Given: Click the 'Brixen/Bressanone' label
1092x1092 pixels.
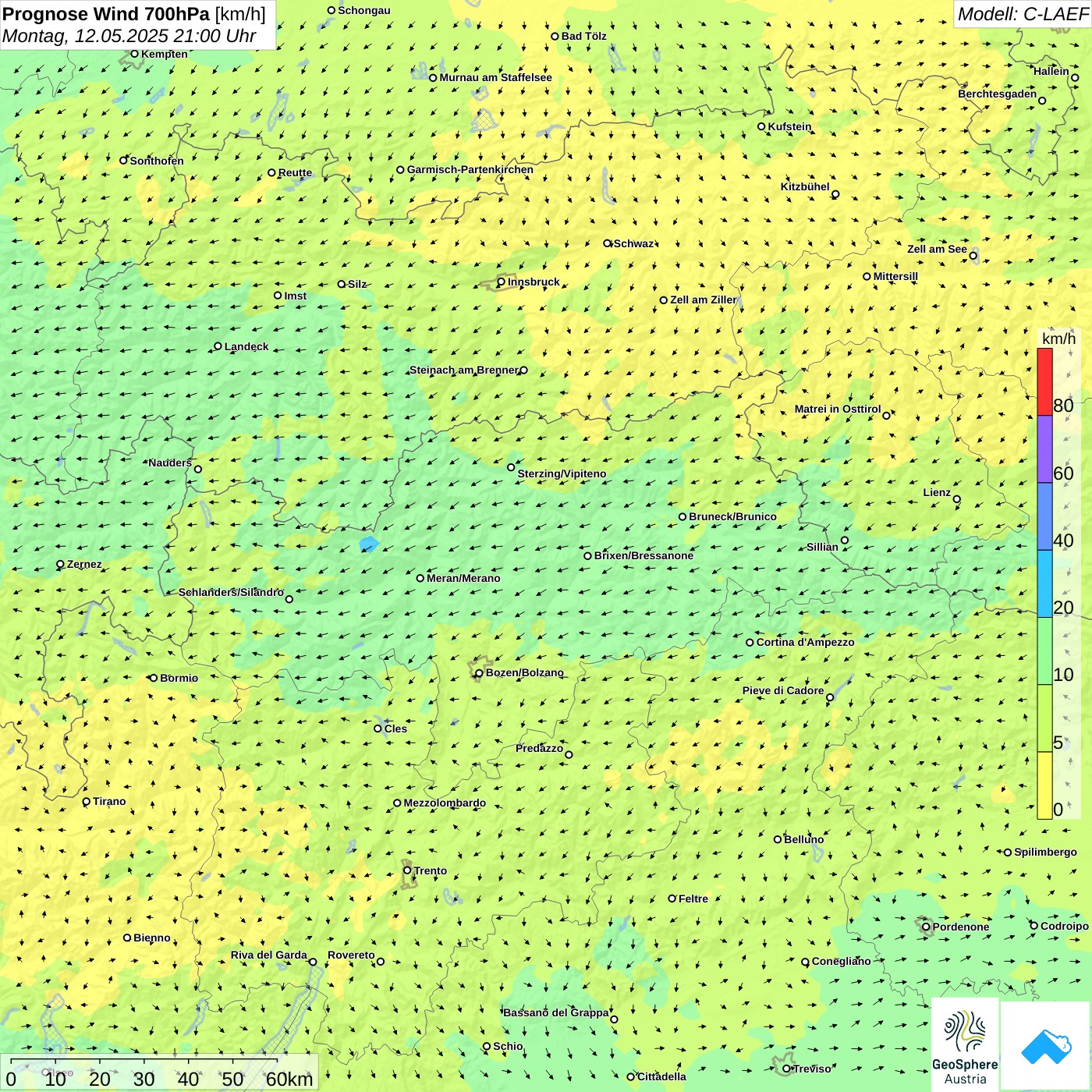Looking at the screenshot, I should [644, 555].
